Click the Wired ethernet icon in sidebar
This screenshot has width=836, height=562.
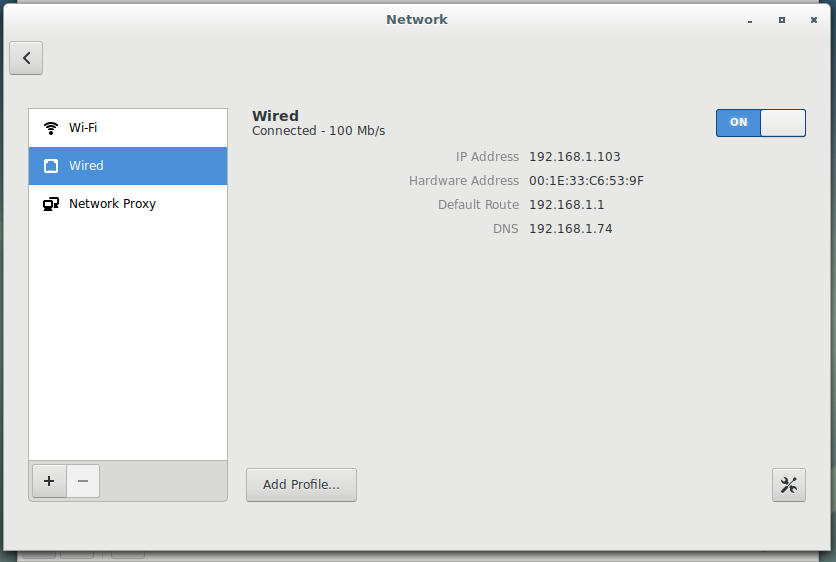pos(51,166)
